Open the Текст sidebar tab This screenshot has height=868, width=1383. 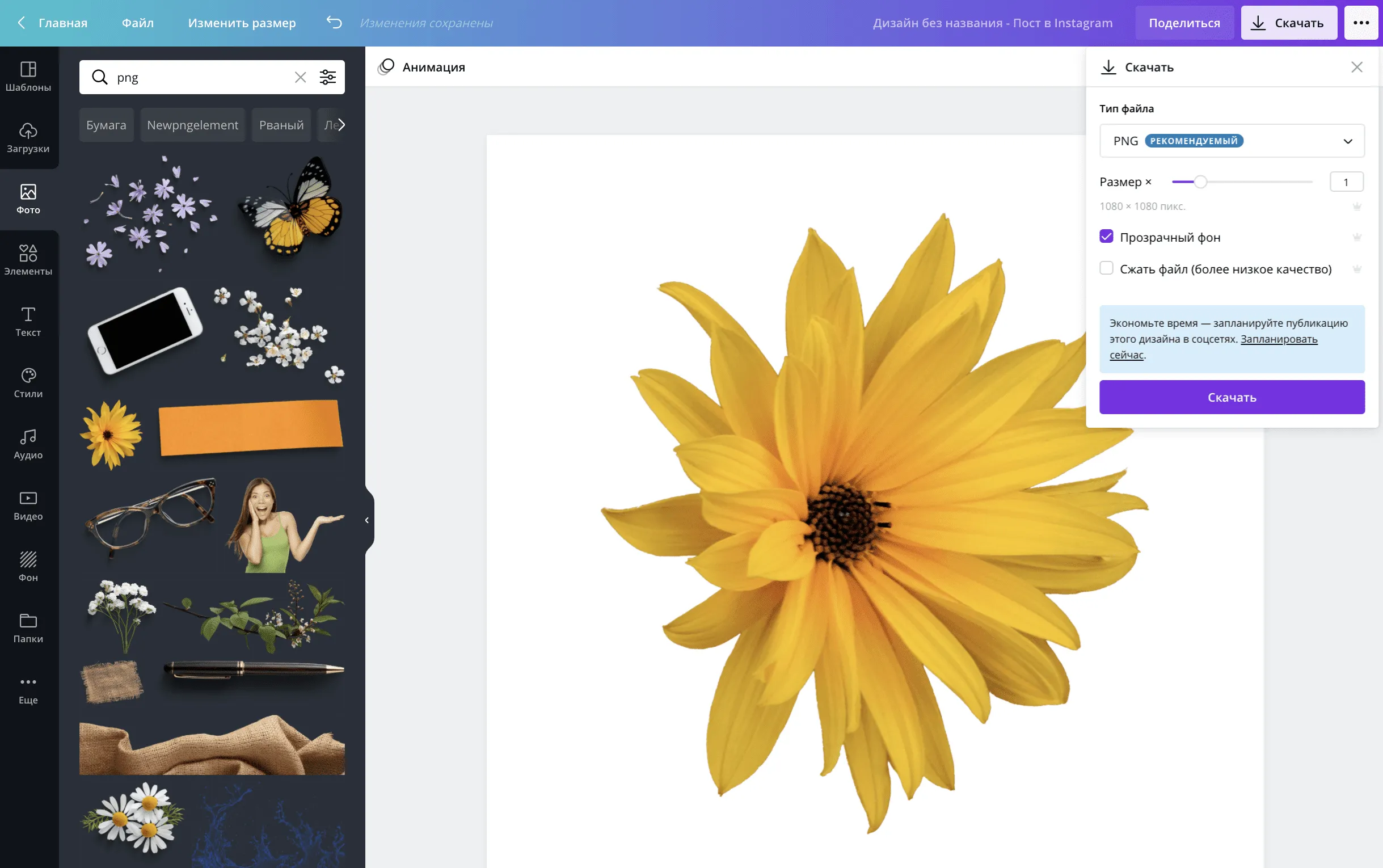(28, 322)
